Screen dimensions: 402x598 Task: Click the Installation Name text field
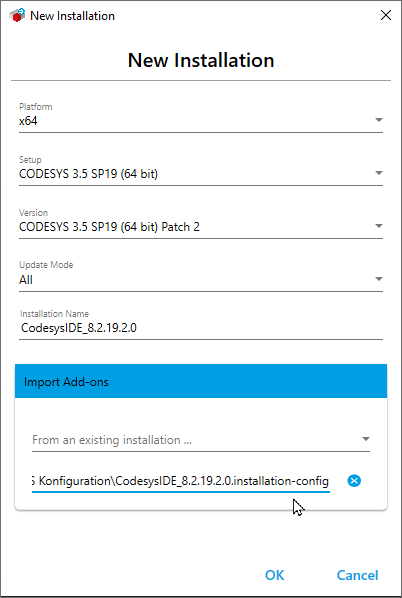[201, 328]
